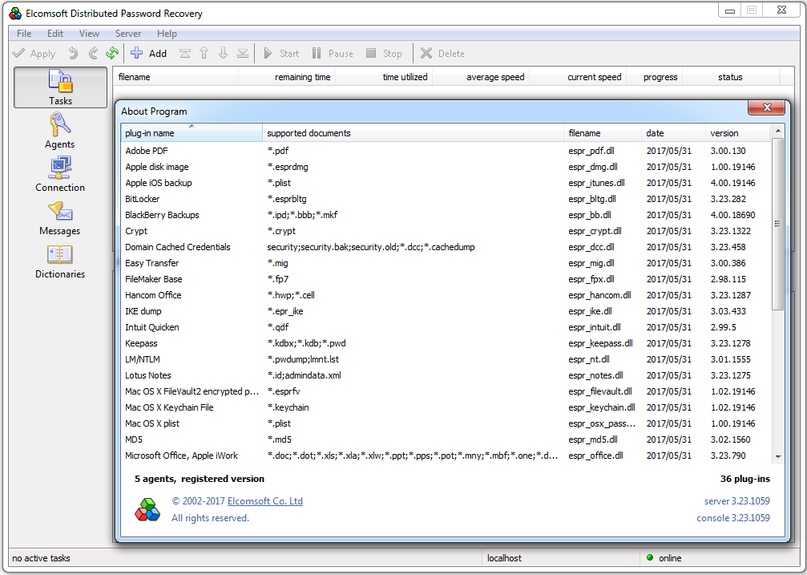
Task: Click the green online status indicator
Action: pyautogui.click(x=650, y=558)
